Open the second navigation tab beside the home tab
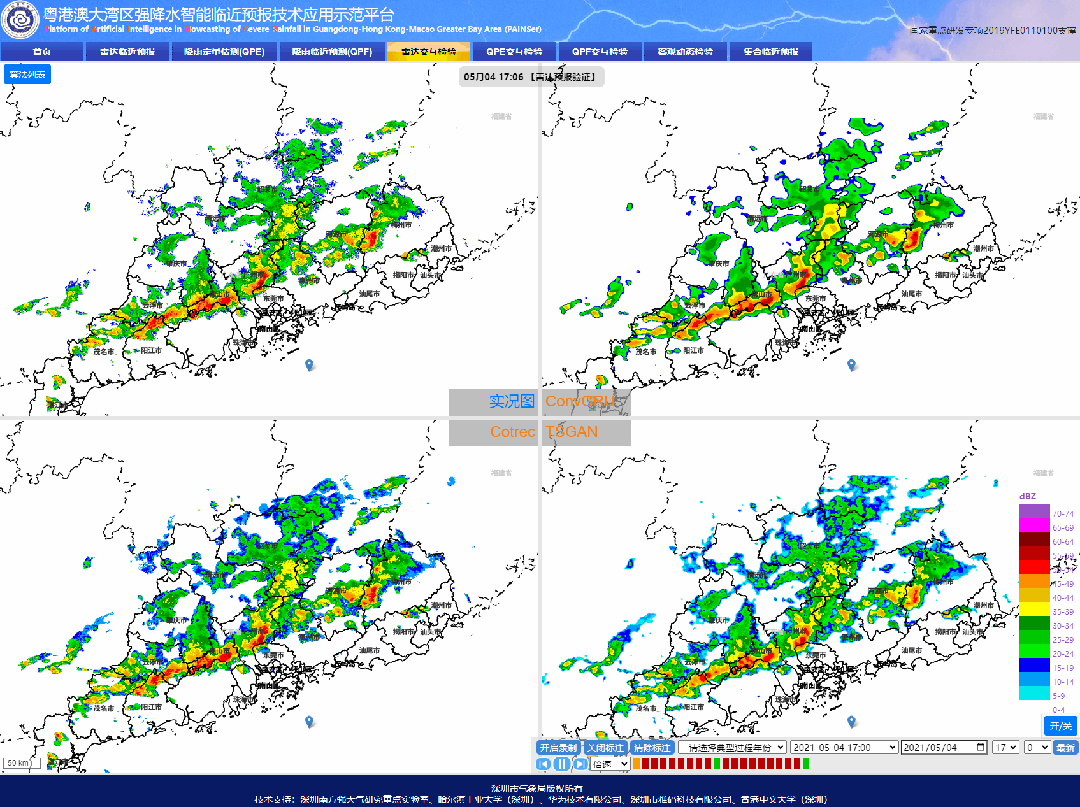The width and height of the screenshot is (1080, 807). tap(127, 52)
